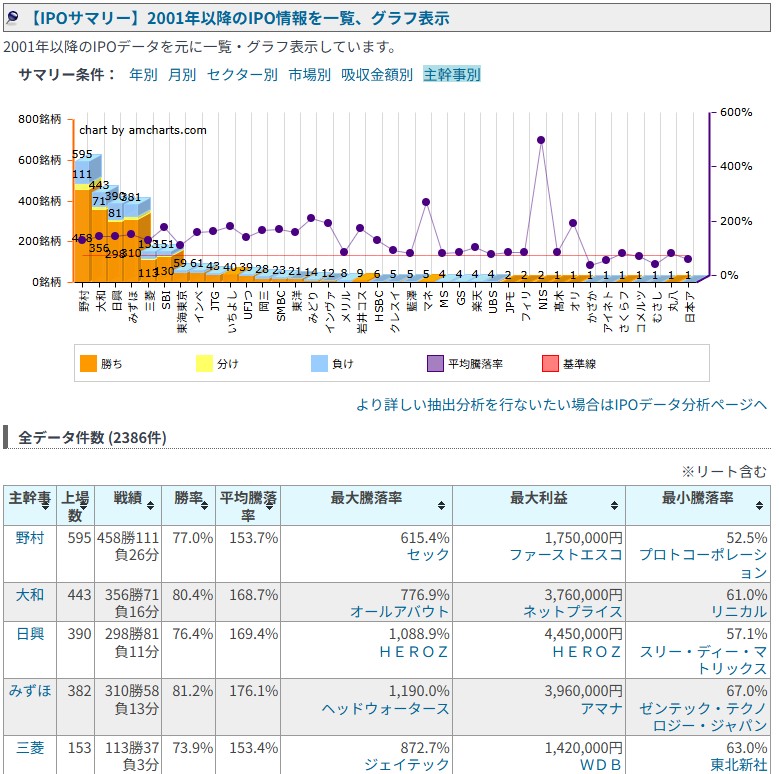The height and width of the screenshot is (774, 779).
Task: Toggle the 基準線 red legend entry
Action: pyautogui.click(x=550, y=364)
